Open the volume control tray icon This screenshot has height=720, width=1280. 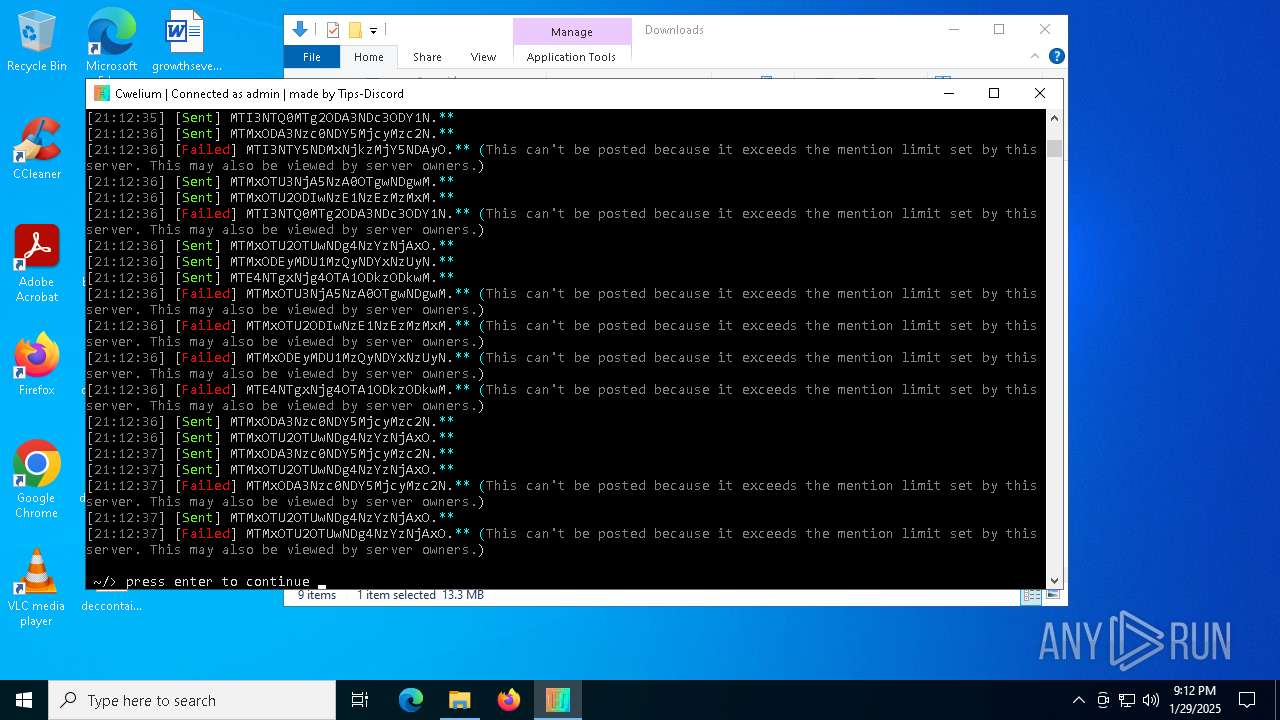(x=1151, y=700)
